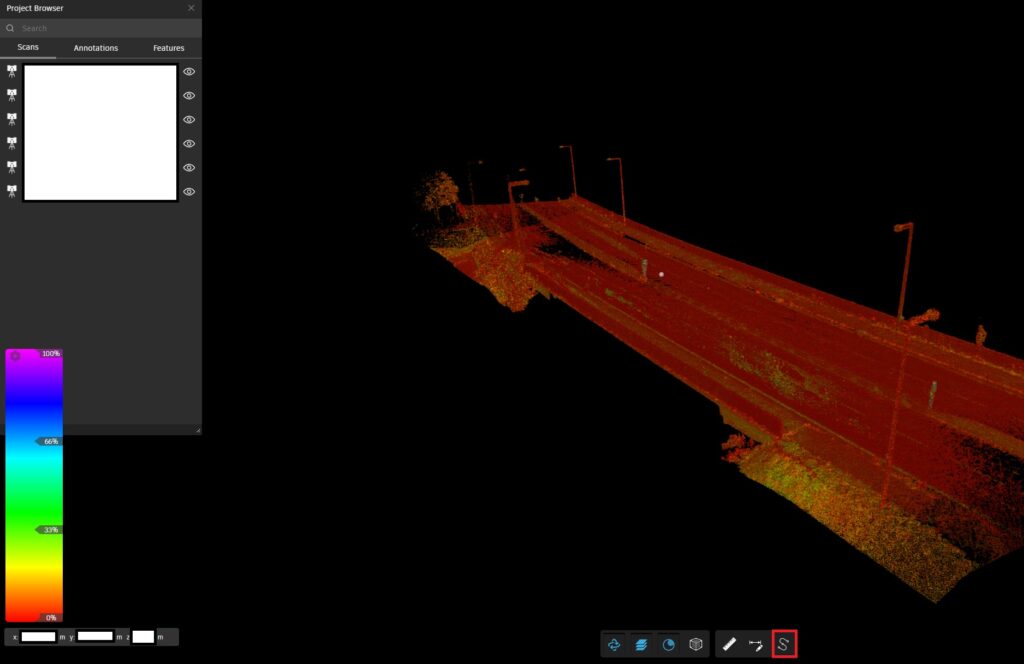This screenshot has width=1024, height=664.
Task: Close the Project Browser panel
Action: pos(191,8)
